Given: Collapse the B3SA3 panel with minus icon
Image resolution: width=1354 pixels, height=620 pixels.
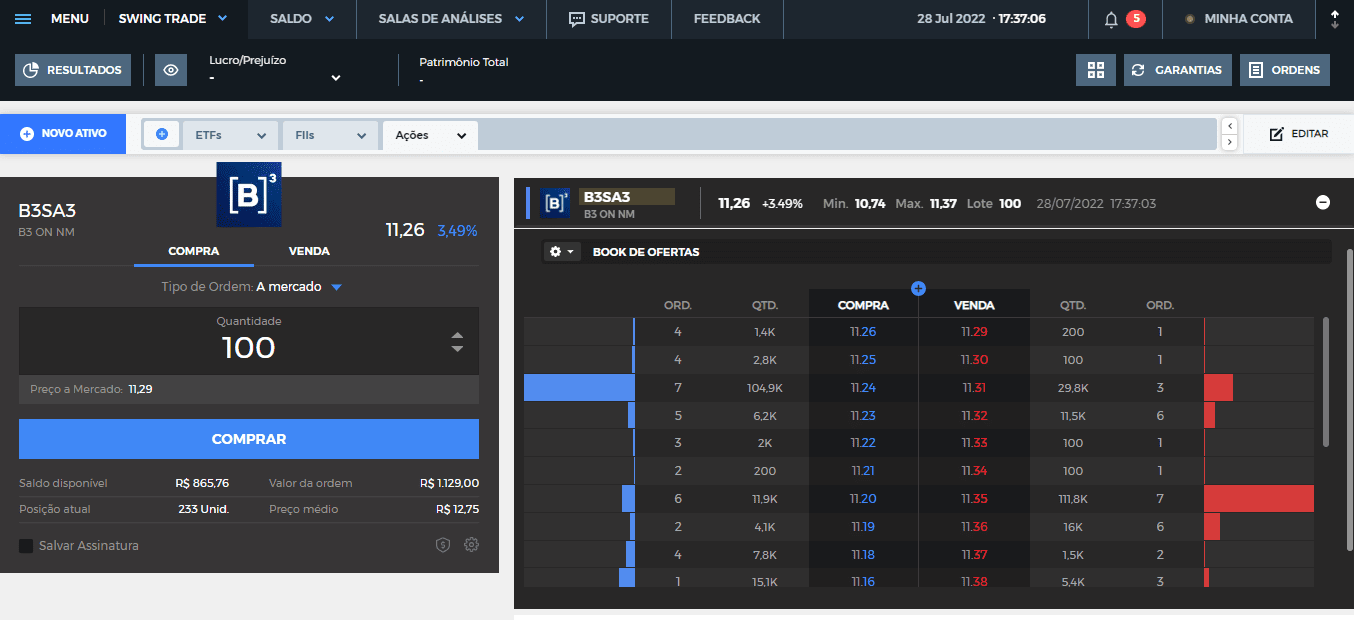Looking at the screenshot, I should 1323,203.
